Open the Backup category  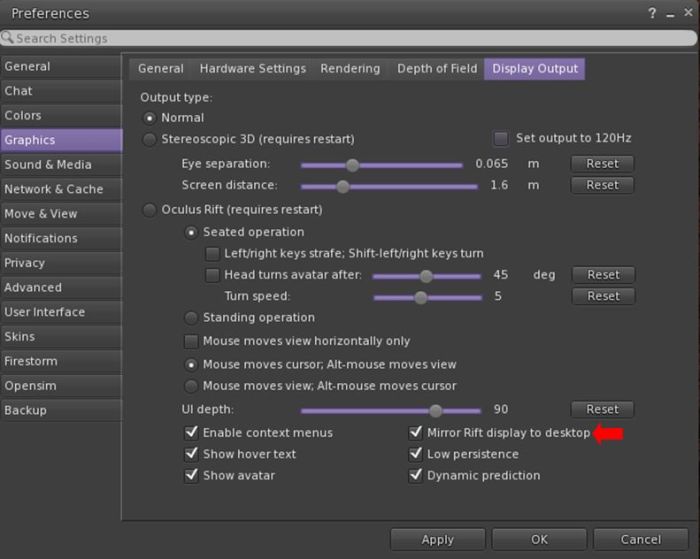pos(61,410)
